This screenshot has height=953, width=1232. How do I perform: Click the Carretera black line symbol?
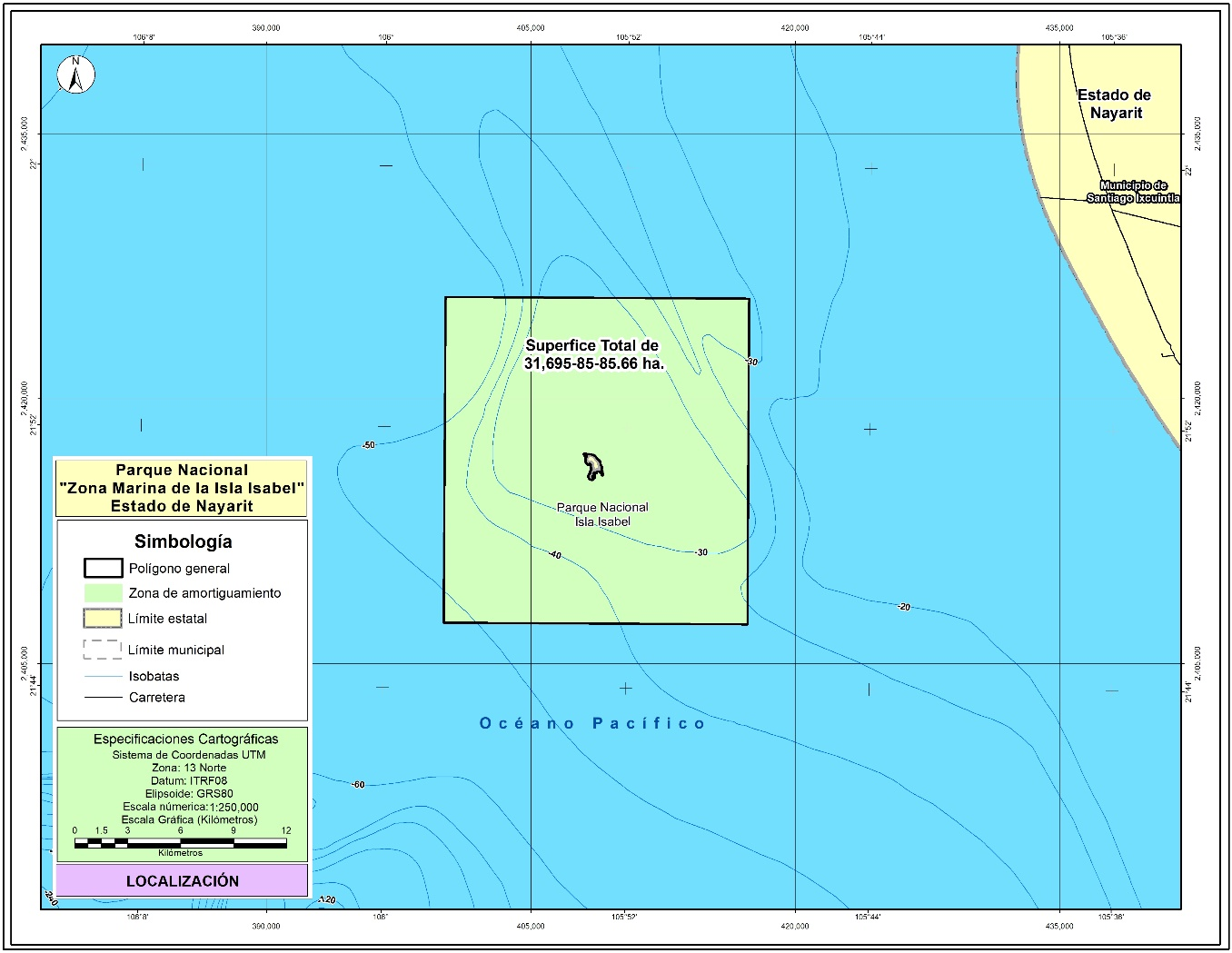click(103, 698)
